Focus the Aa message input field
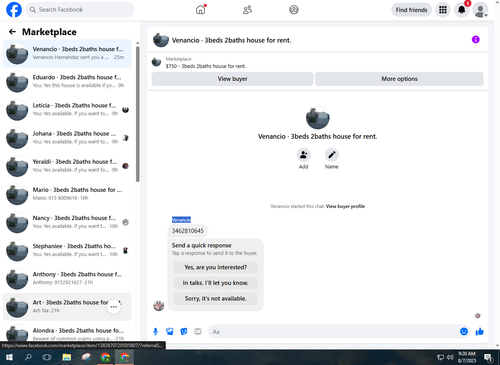500x365 pixels. click(333, 332)
